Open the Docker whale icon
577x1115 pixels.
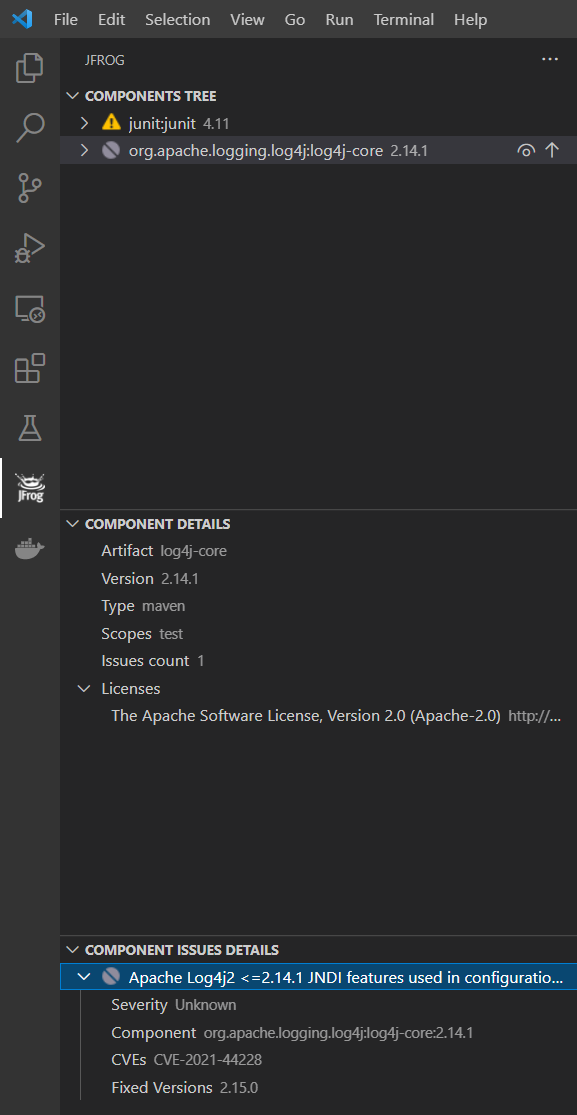point(30,549)
